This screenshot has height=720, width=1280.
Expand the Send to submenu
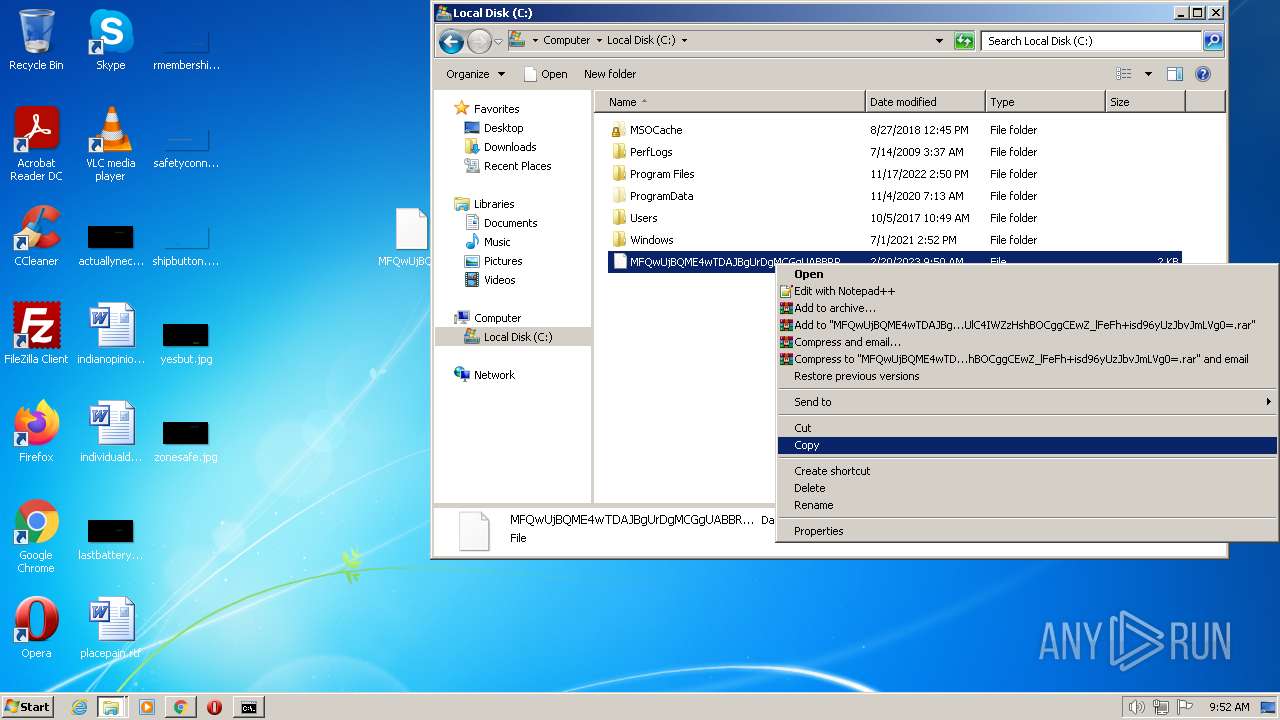click(1027, 402)
